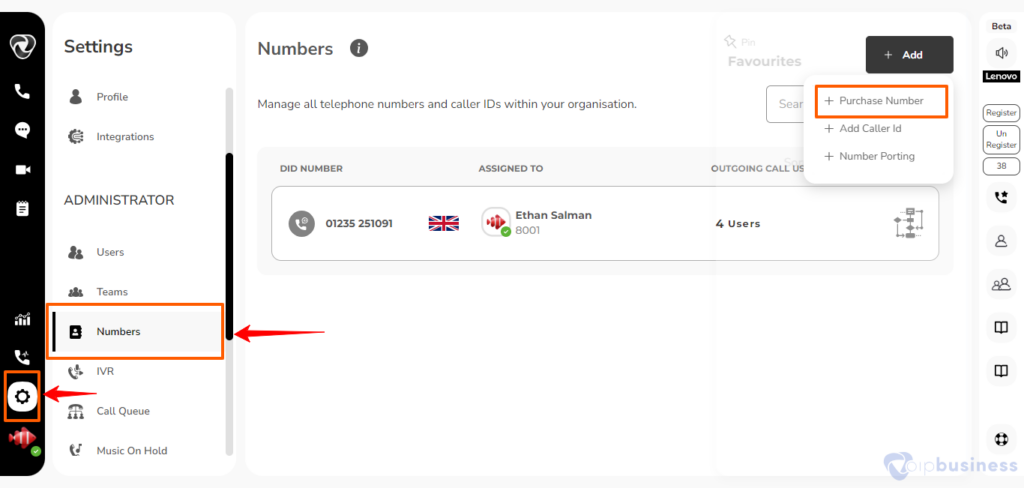Viewport: 1024px width, 488px height.
Task: Click the Register button
Action: [1001, 113]
